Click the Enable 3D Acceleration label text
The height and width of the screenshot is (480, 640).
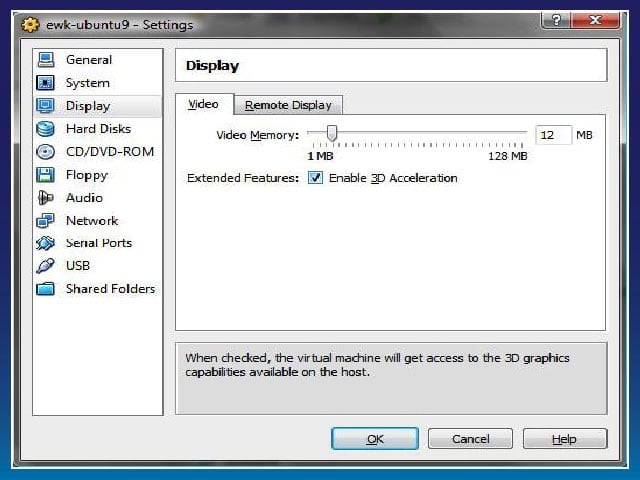393,178
